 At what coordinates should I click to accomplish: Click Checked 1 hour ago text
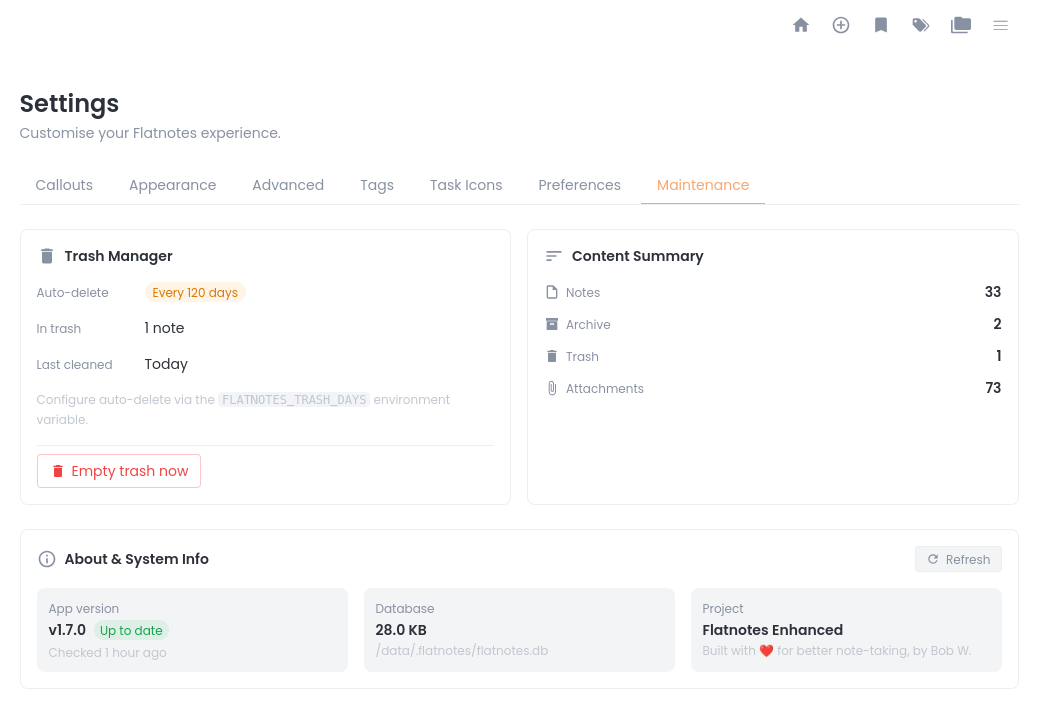tap(107, 653)
